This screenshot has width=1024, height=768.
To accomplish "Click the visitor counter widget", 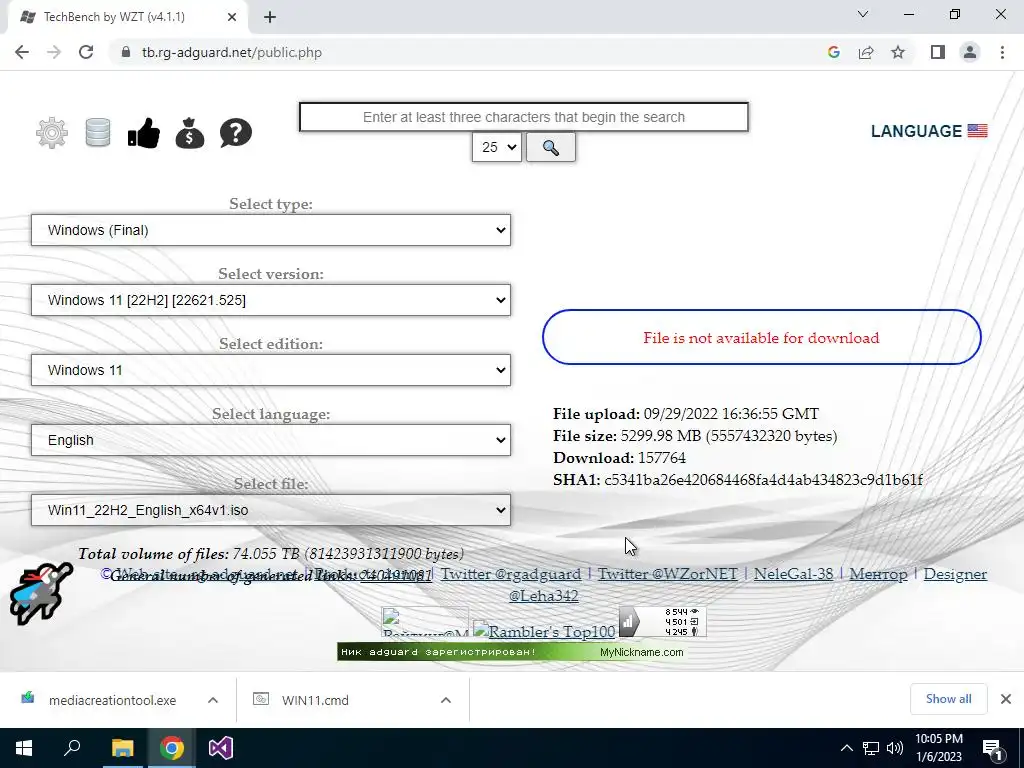I will pyautogui.click(x=662, y=622).
